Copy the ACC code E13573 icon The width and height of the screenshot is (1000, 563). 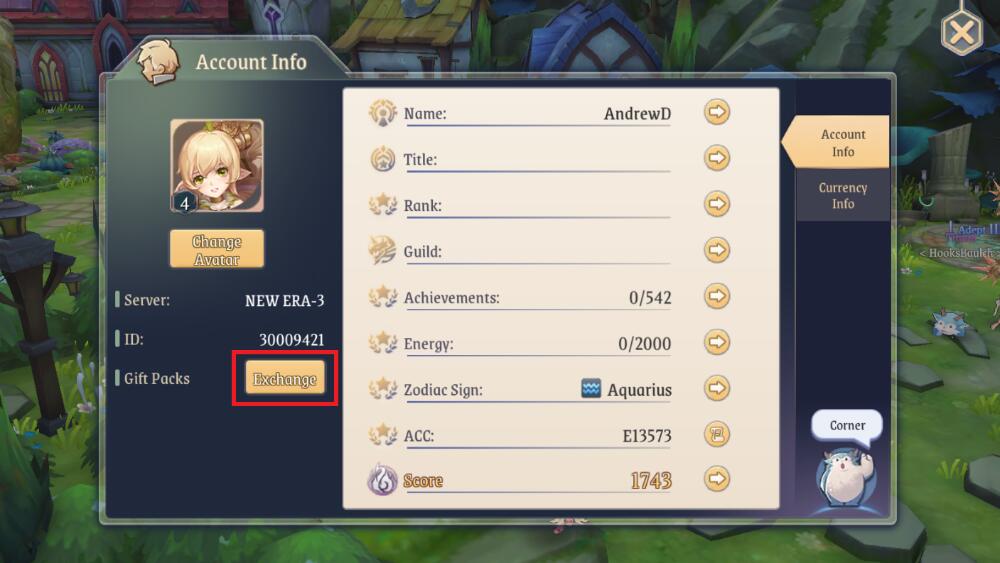click(717, 435)
